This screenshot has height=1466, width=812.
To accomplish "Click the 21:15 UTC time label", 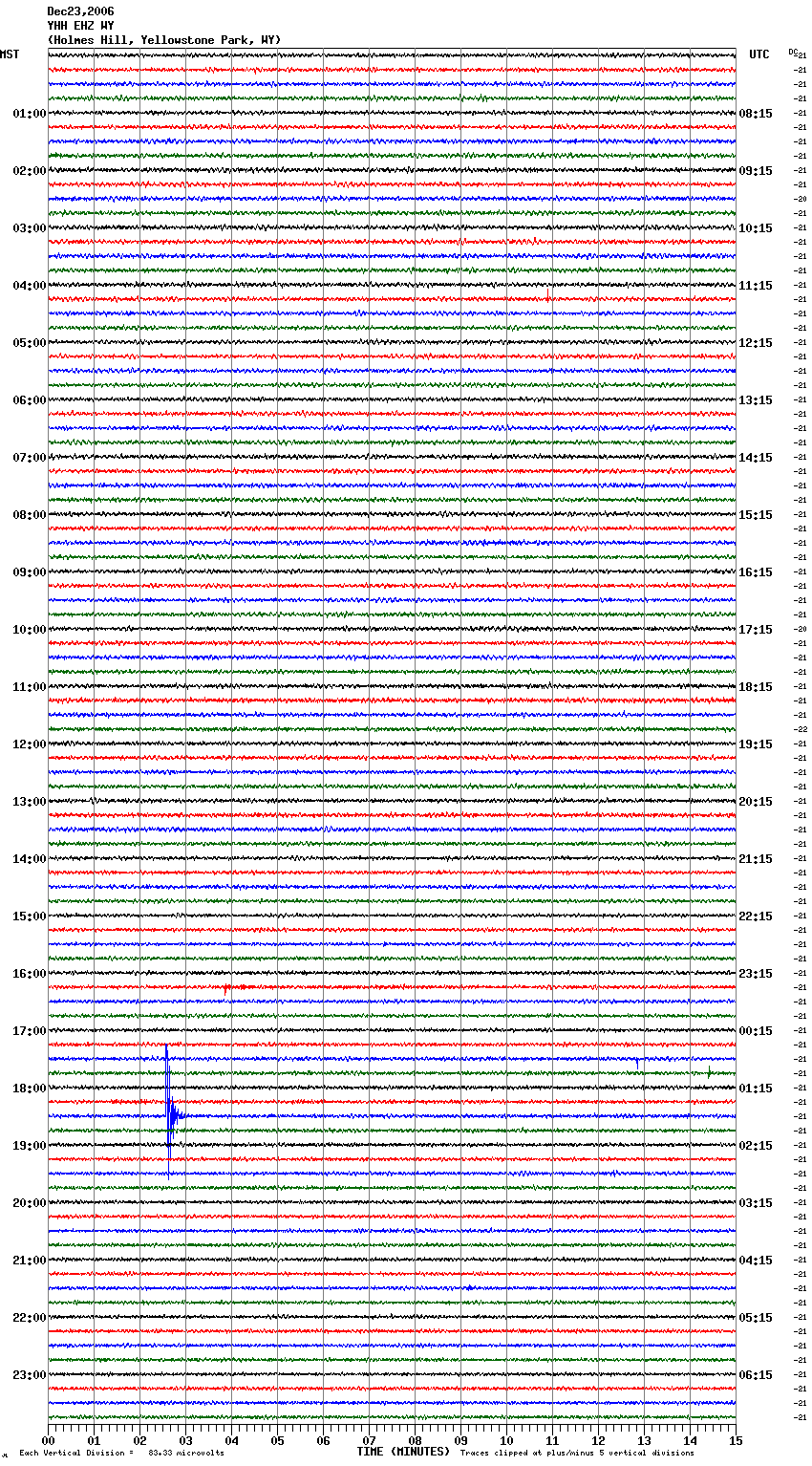I will point(756,859).
